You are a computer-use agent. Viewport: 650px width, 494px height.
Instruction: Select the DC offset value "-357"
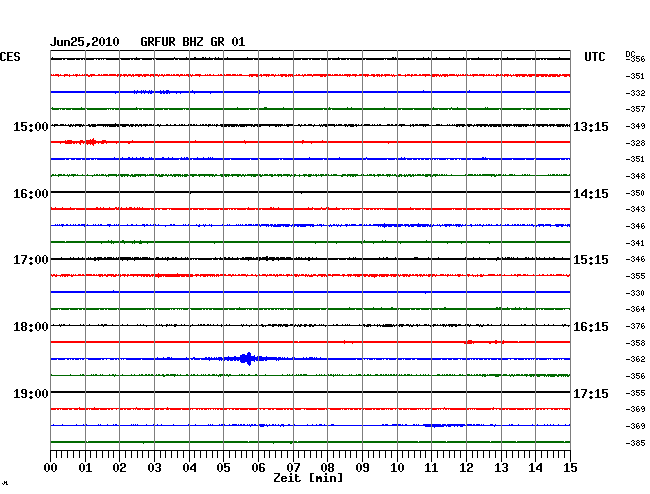click(x=635, y=109)
